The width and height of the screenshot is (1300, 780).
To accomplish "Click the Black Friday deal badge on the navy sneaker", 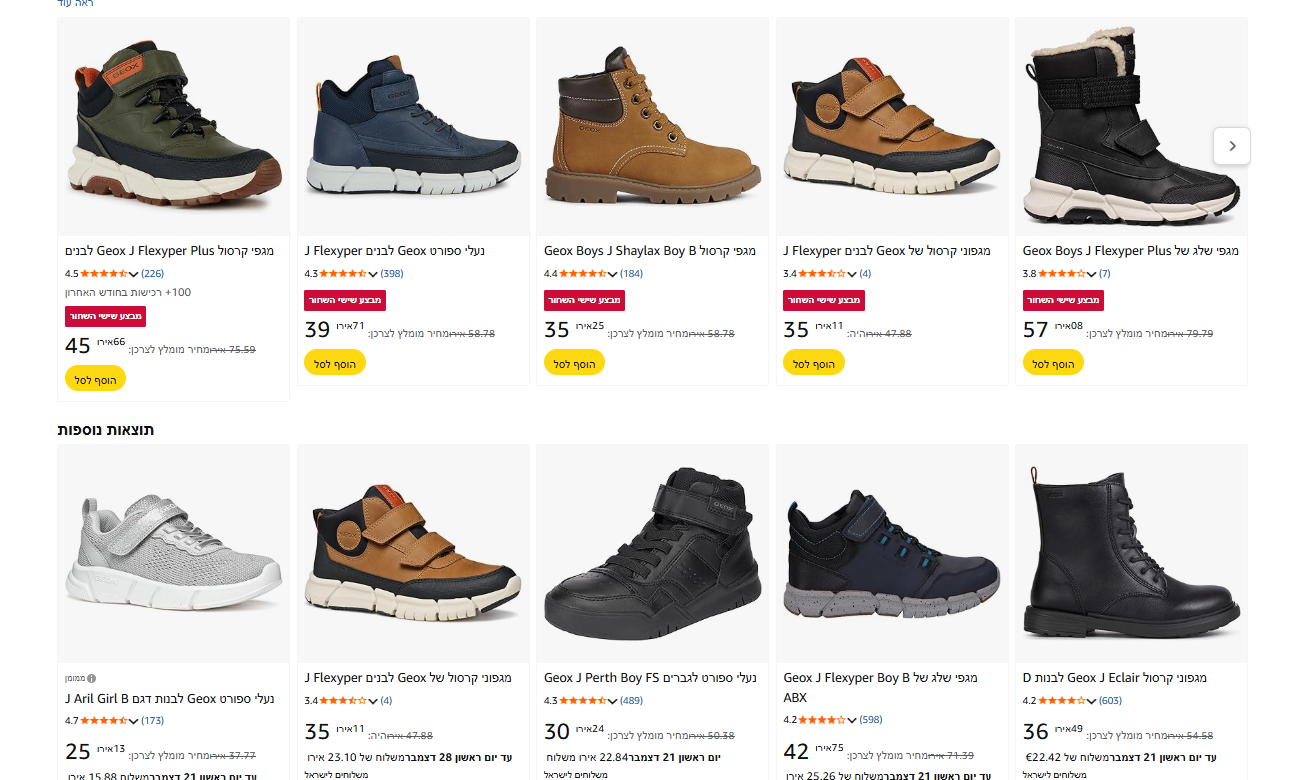I will point(345,301).
